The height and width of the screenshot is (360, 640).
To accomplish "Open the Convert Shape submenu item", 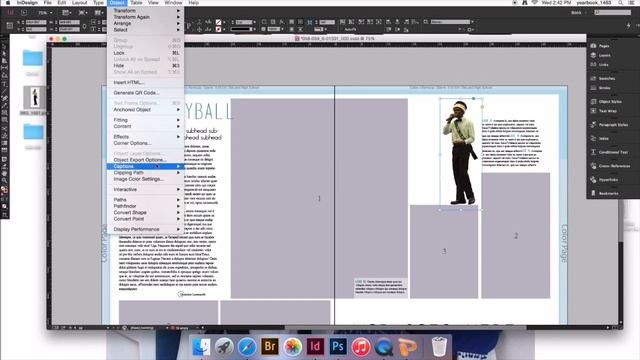I will point(145,213).
